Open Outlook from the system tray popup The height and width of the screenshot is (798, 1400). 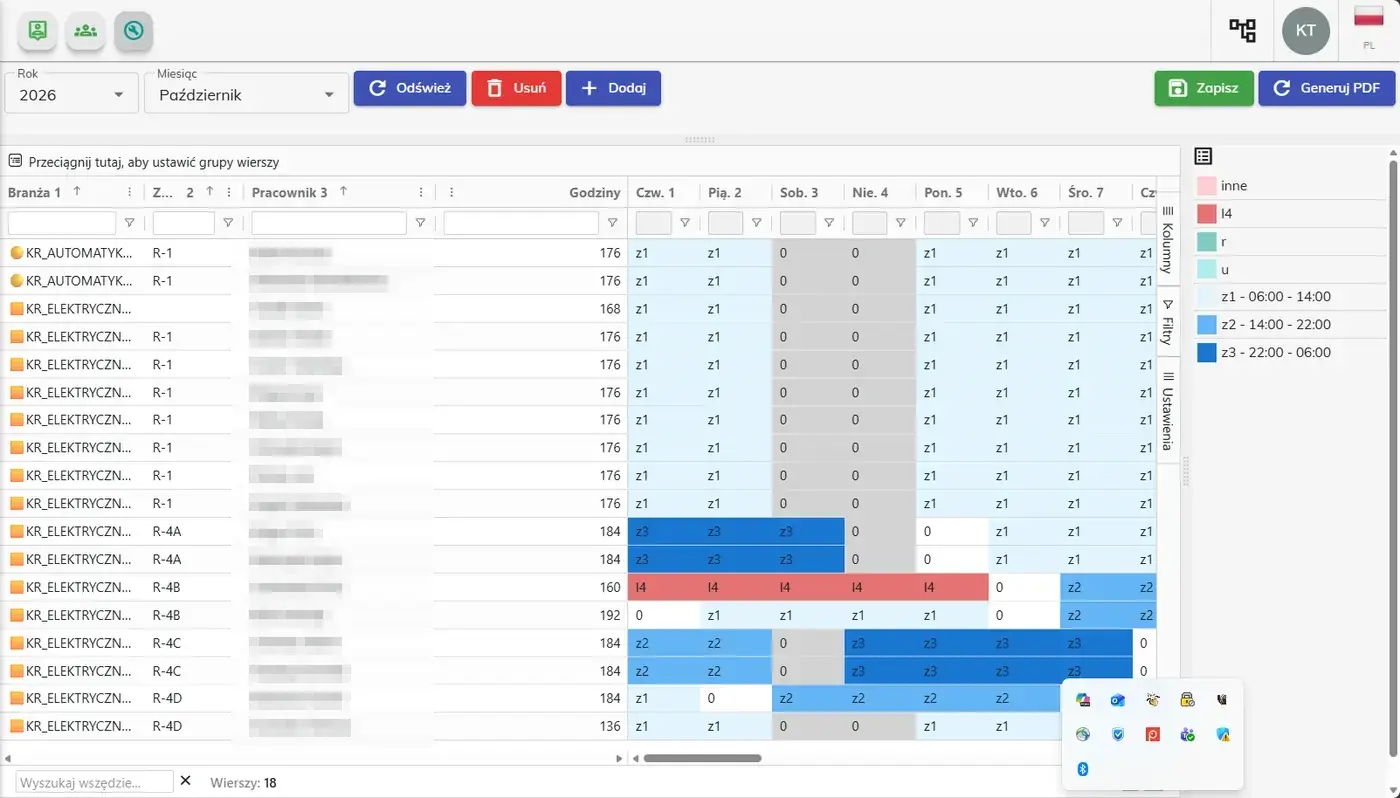(1118, 701)
